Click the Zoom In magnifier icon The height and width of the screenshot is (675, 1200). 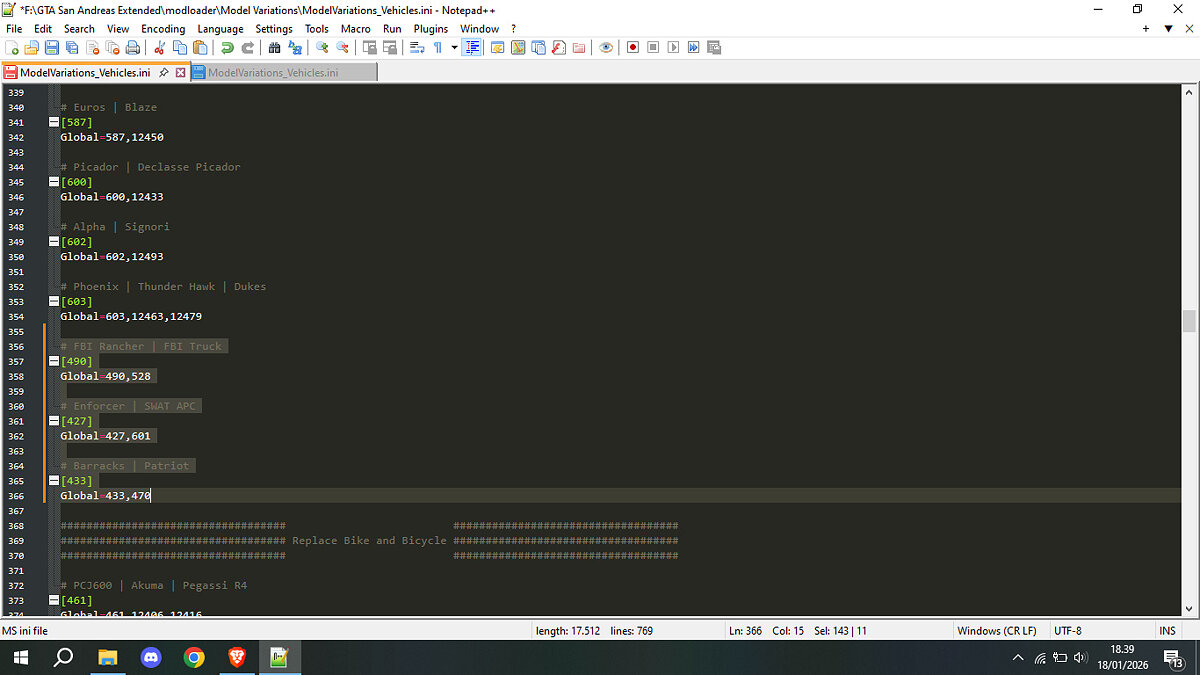click(x=321, y=47)
